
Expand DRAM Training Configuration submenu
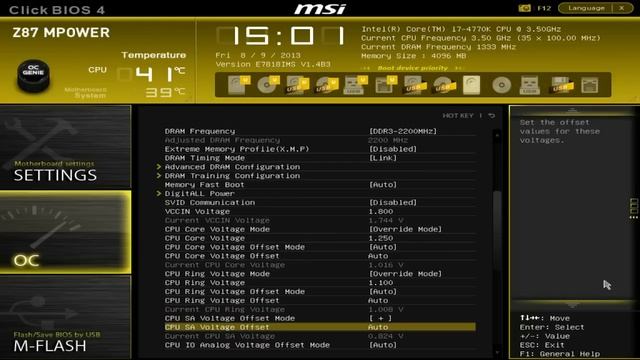click(x=232, y=176)
